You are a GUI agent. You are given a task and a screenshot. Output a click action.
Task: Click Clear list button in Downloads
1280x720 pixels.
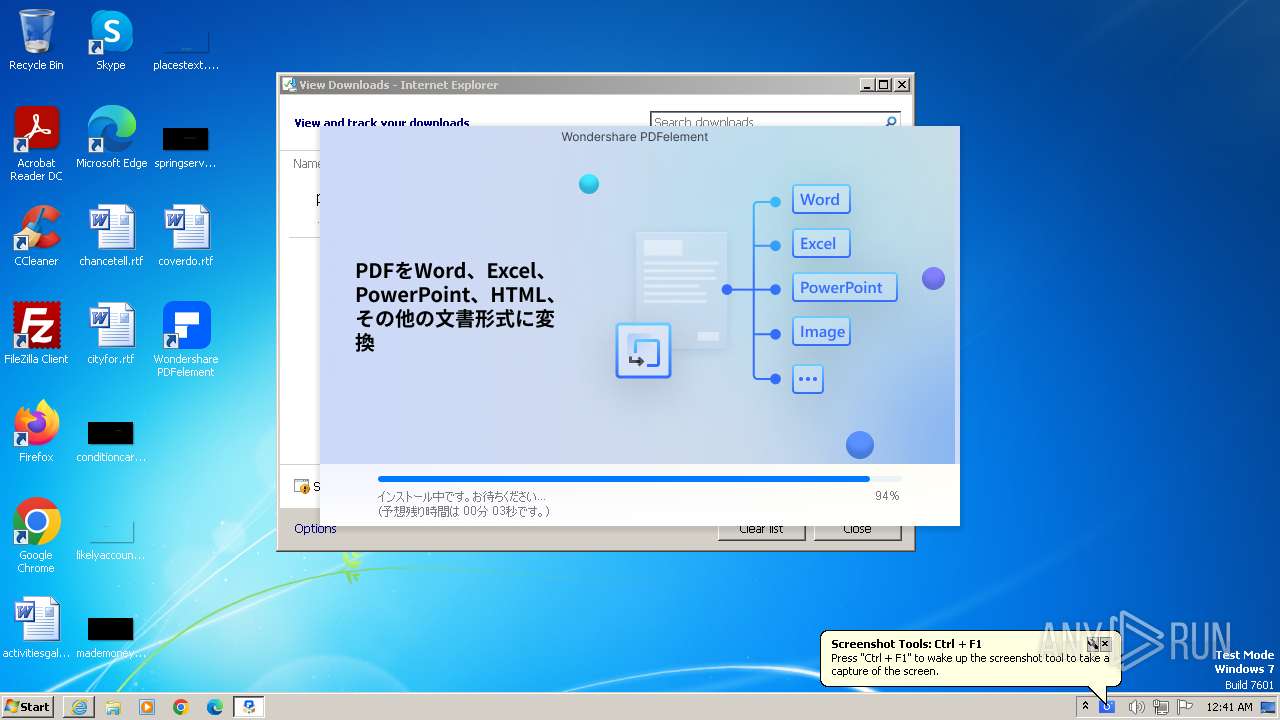click(761, 529)
